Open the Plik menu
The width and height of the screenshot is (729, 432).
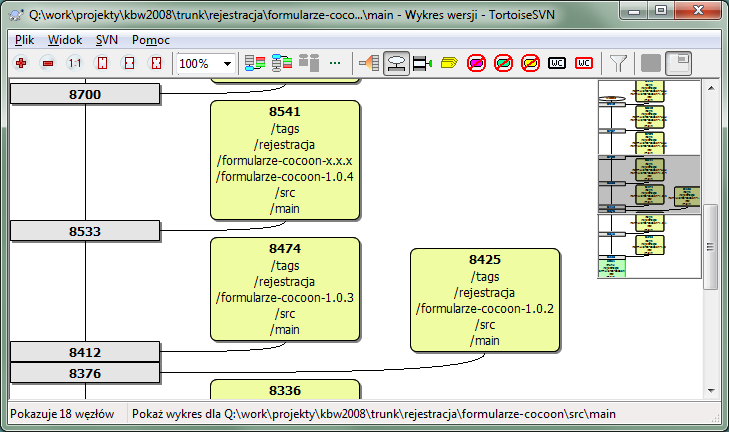coord(24,40)
